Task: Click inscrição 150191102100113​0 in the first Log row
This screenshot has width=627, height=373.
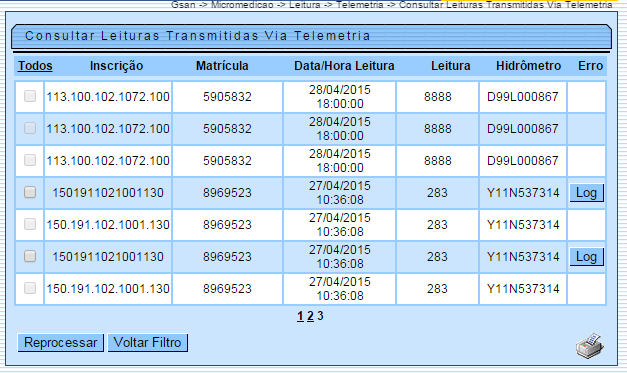Action: 108,193
